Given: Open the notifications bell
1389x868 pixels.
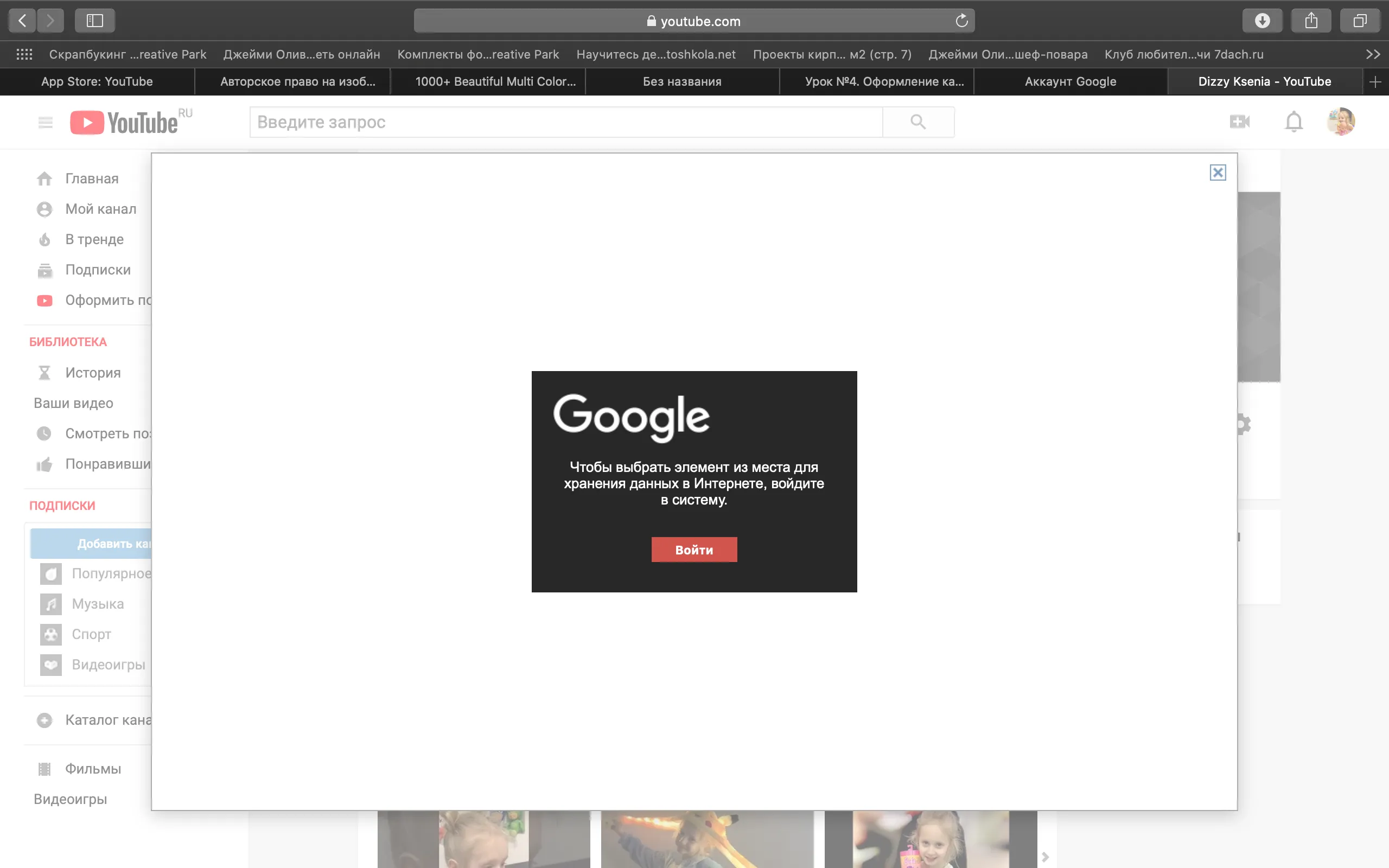Looking at the screenshot, I should tap(1294, 122).
